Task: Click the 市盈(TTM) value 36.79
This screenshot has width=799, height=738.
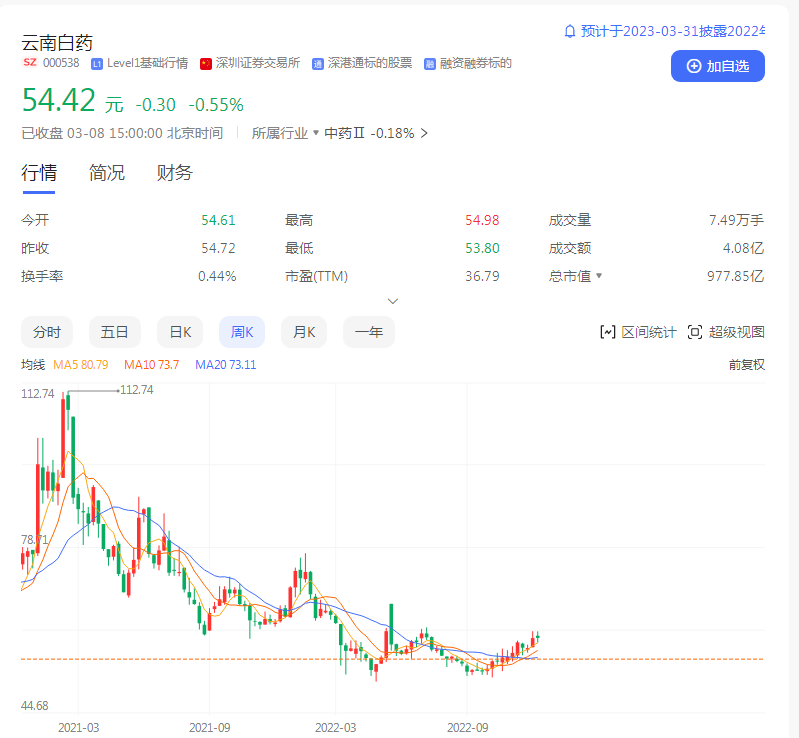Action: 482,276
